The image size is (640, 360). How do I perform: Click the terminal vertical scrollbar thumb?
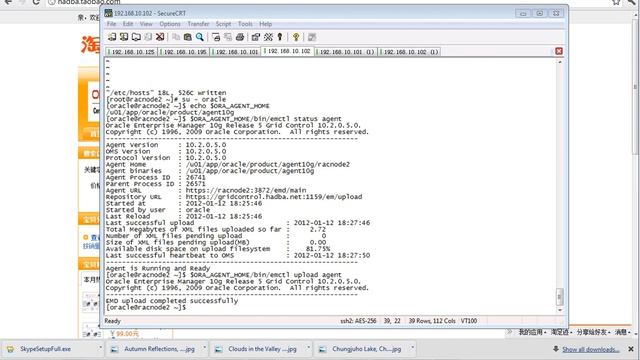(560, 297)
